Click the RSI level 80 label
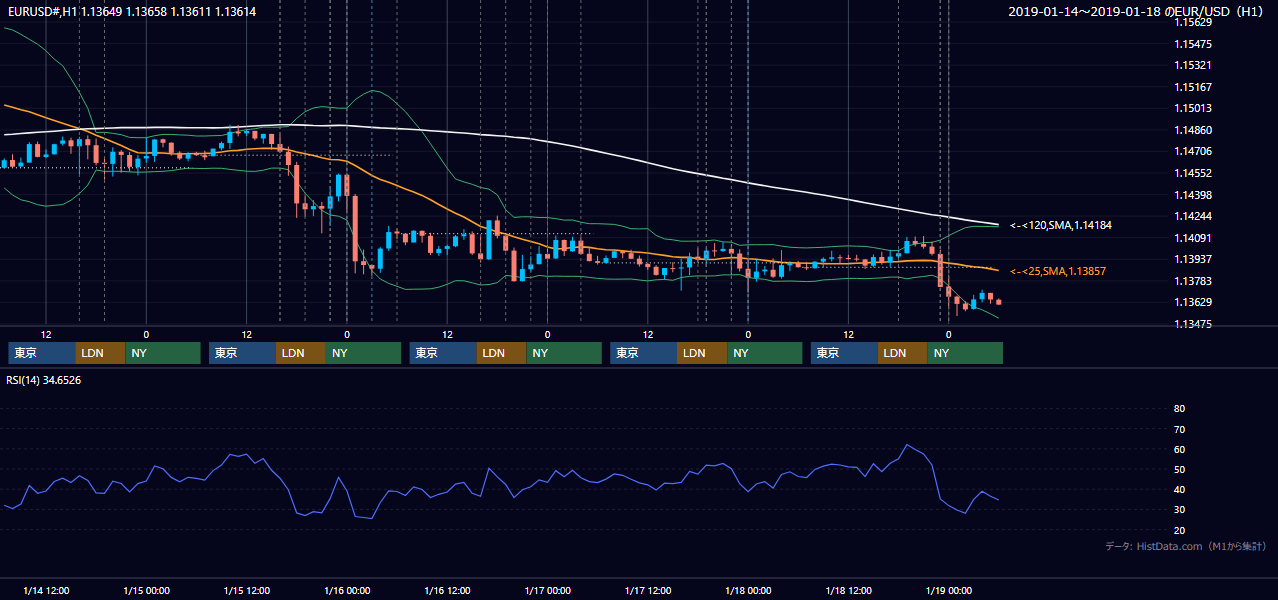Image resolution: width=1278 pixels, height=600 pixels. (1179, 409)
